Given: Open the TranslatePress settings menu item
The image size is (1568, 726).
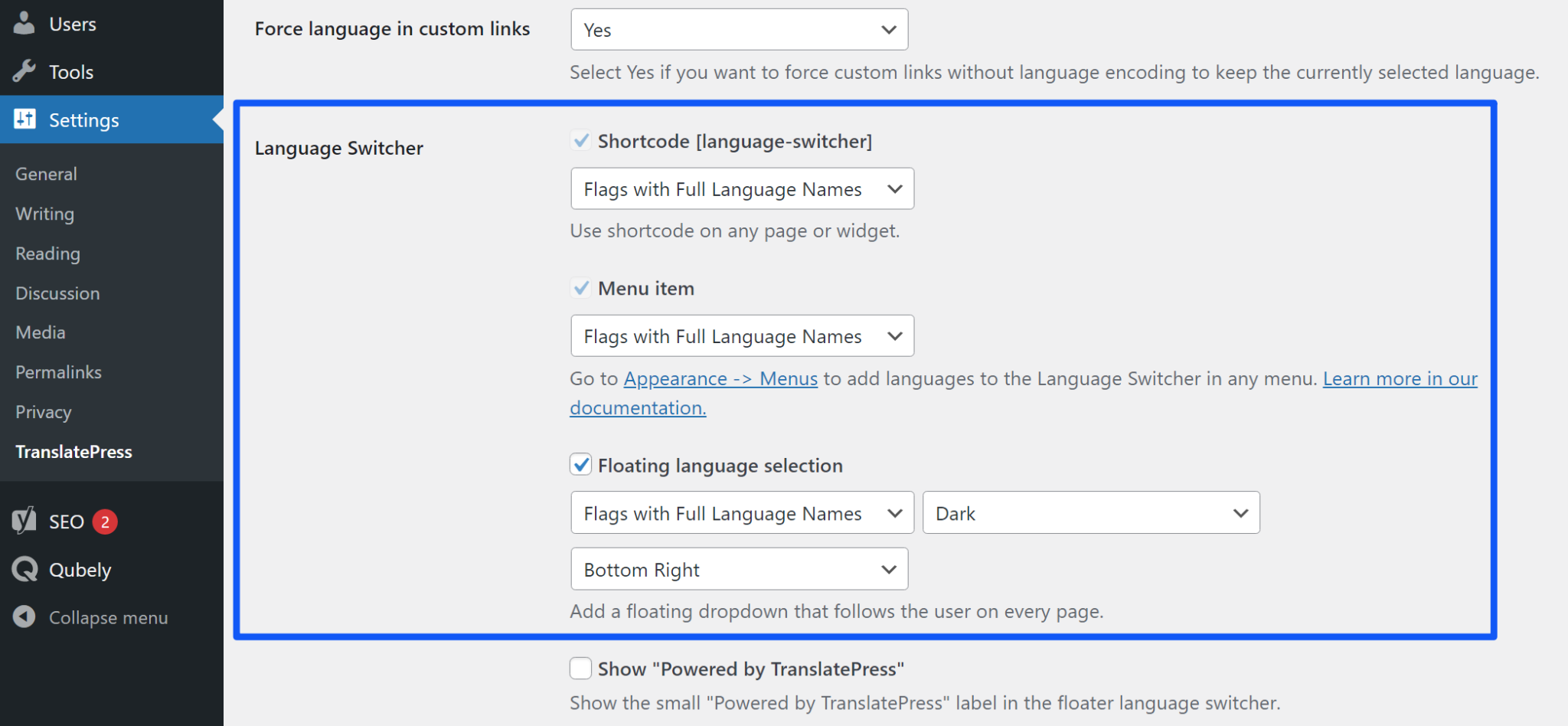Looking at the screenshot, I should (x=73, y=451).
